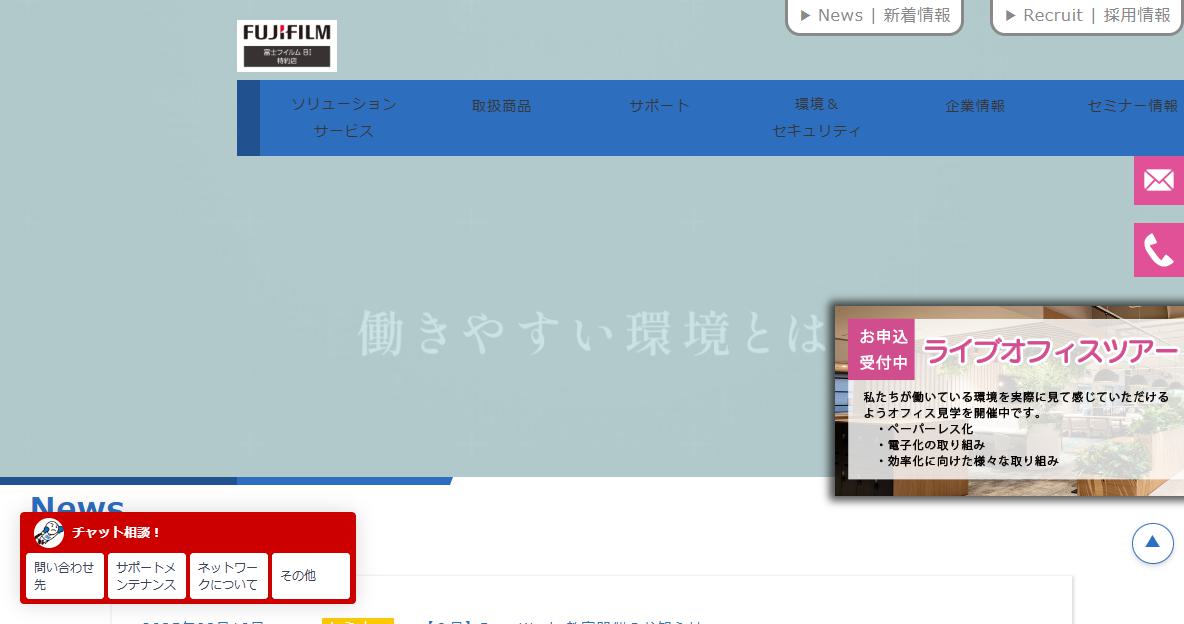The height and width of the screenshot is (624, 1184).
Task: Open the 環境＆セキュリティ menu
Action: (816, 118)
